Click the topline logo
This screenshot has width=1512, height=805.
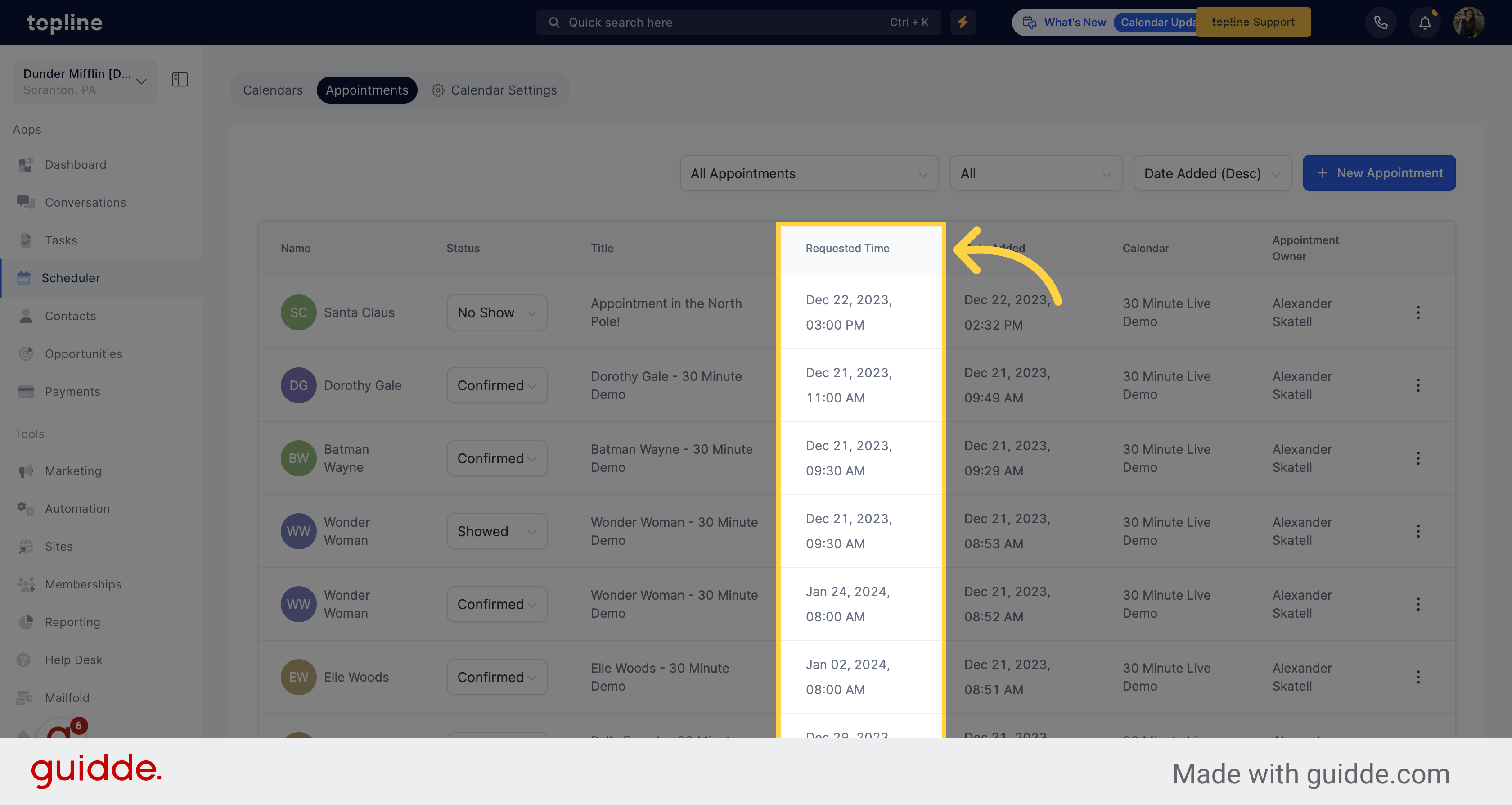(x=64, y=23)
